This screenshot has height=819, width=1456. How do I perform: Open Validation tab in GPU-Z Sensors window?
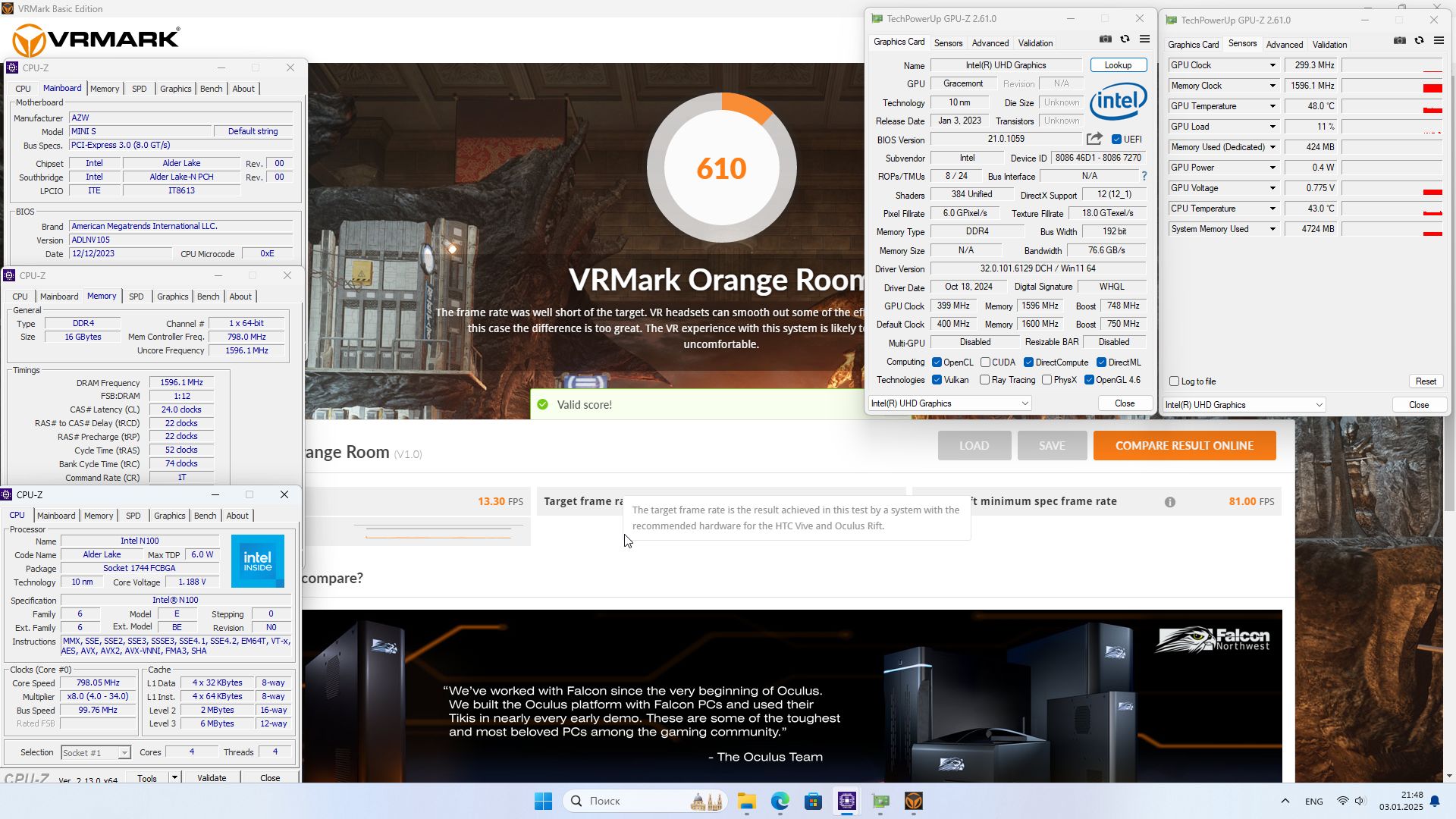tap(1329, 45)
